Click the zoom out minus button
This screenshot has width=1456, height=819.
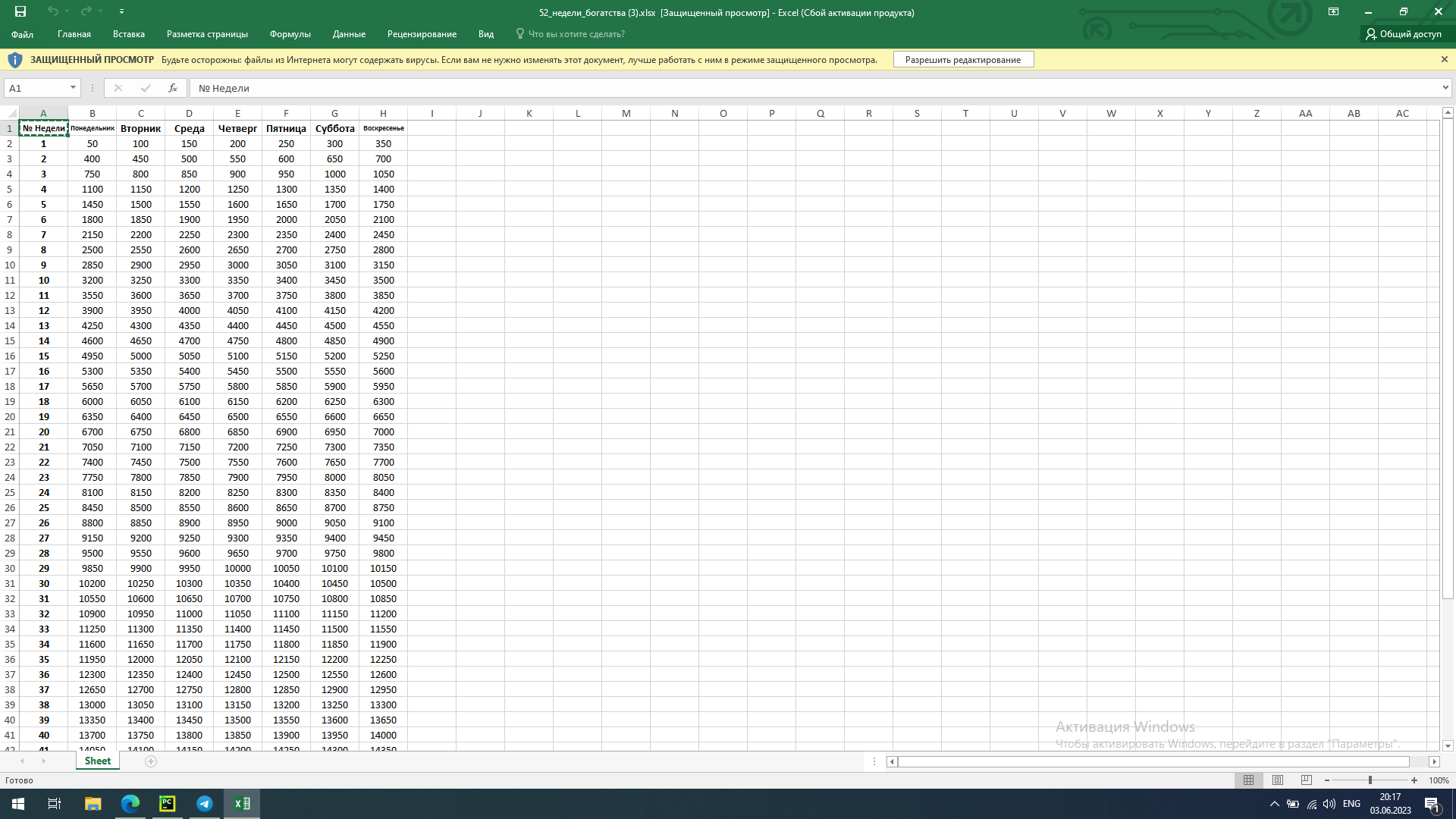tap(1327, 780)
